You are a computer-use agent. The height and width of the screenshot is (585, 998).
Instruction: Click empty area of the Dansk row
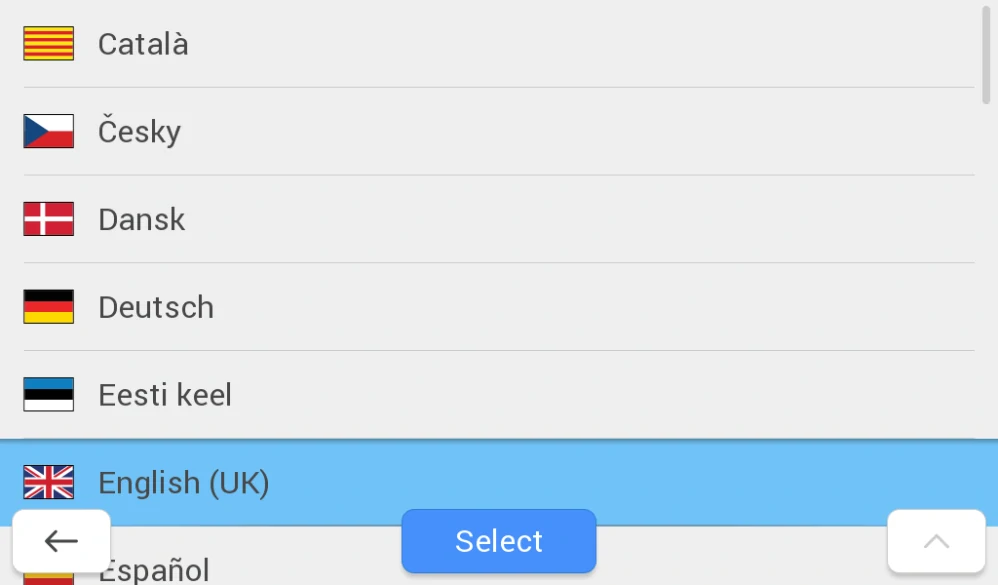point(600,219)
